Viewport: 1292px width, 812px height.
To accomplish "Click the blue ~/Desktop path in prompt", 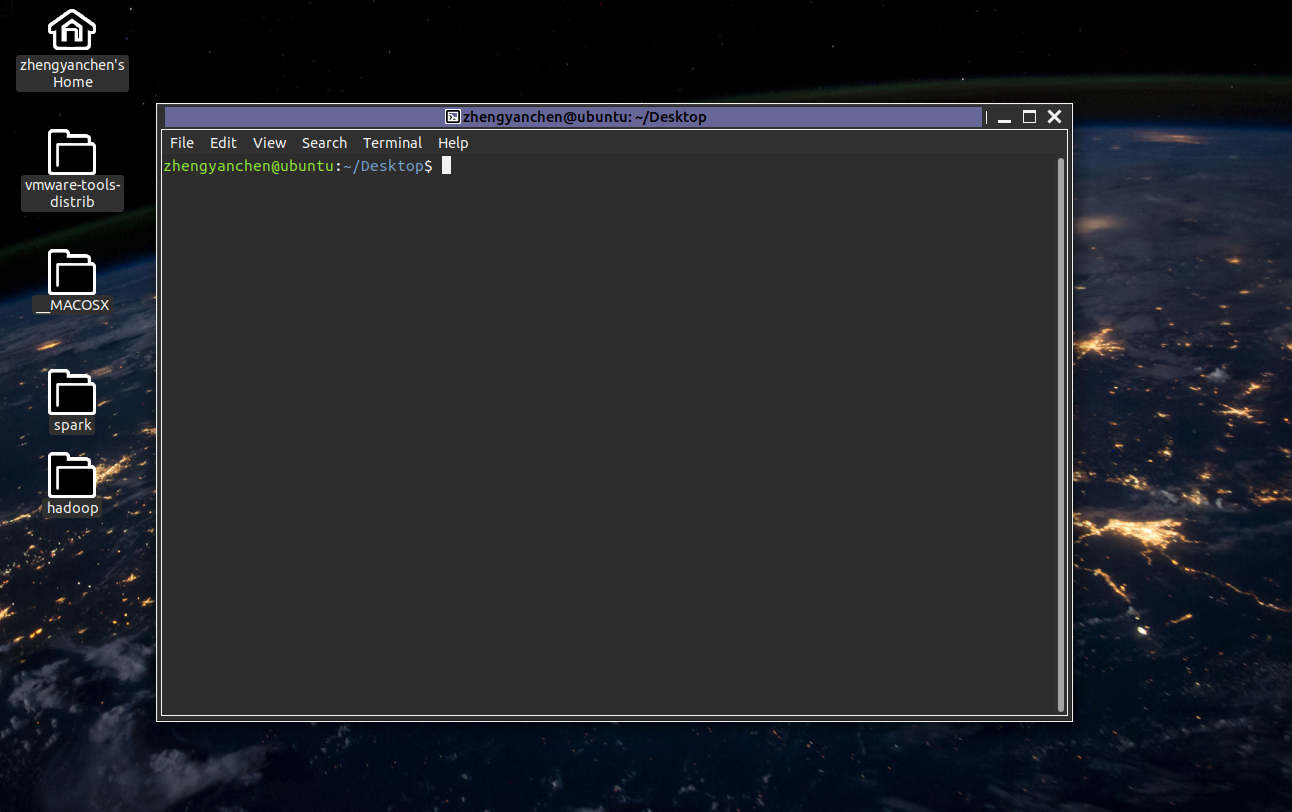I will pos(383,166).
